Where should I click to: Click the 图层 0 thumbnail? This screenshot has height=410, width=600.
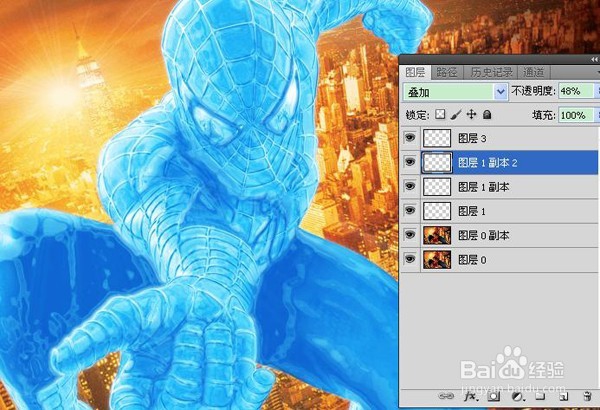tap(437, 260)
